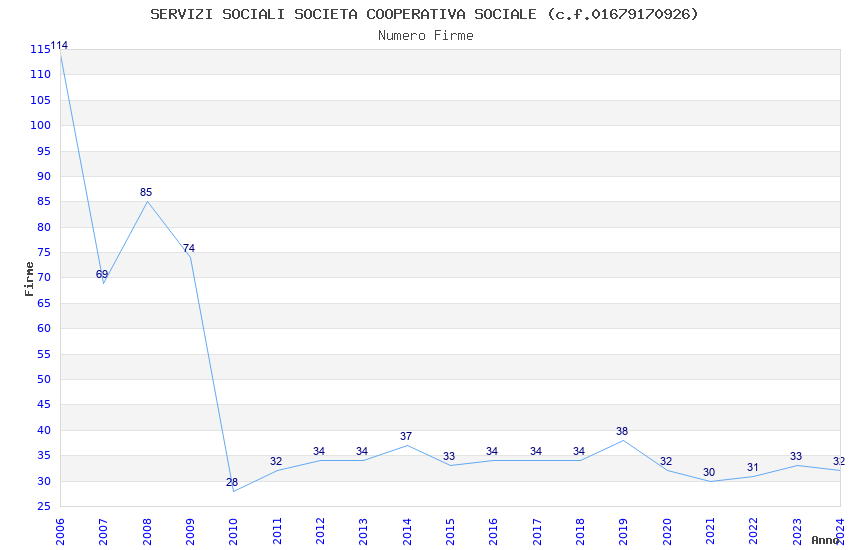The image size is (850, 550).
Task: Click the data label 34 above 2018
Action: click(579, 451)
